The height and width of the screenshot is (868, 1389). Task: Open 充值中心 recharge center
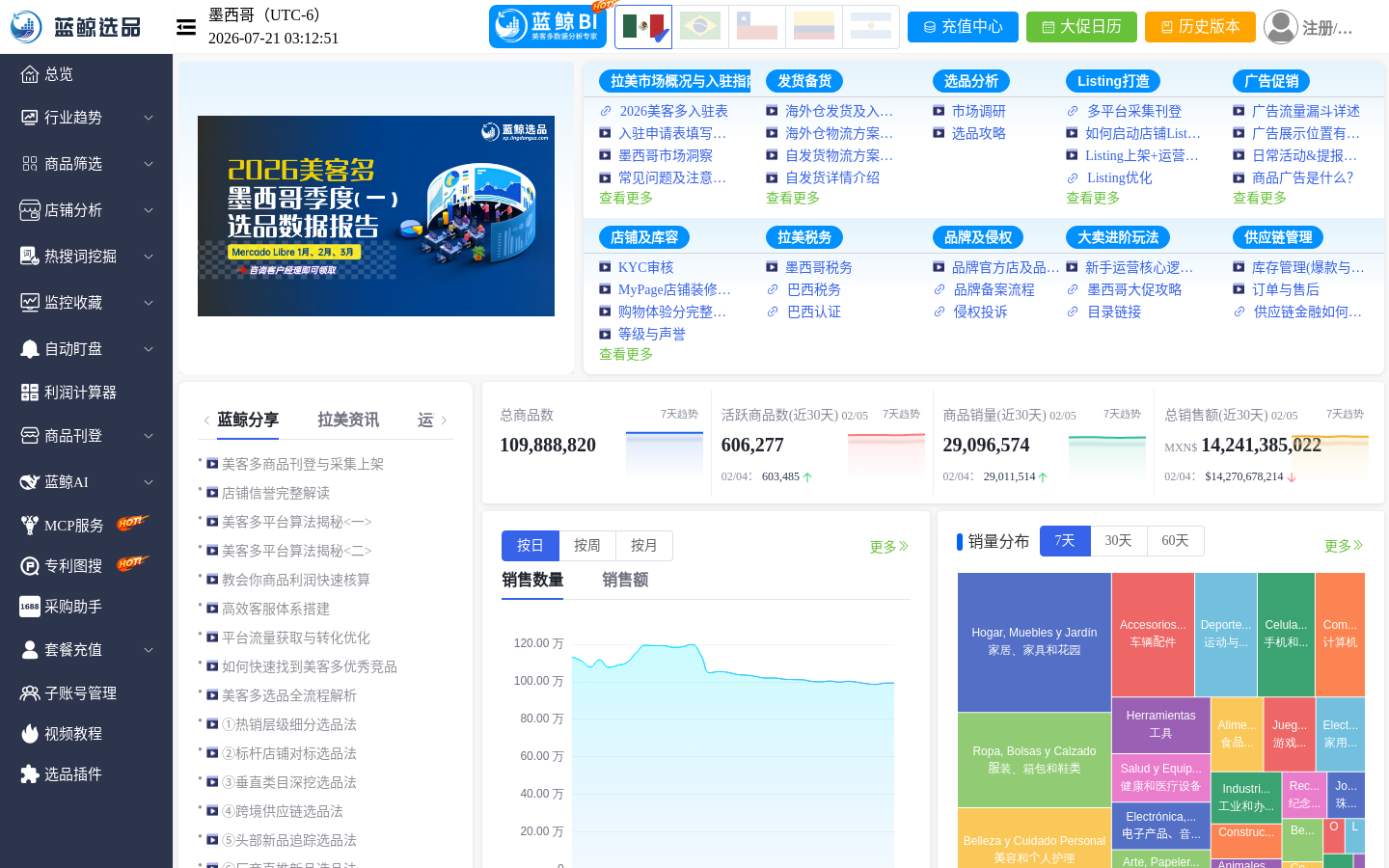963,27
